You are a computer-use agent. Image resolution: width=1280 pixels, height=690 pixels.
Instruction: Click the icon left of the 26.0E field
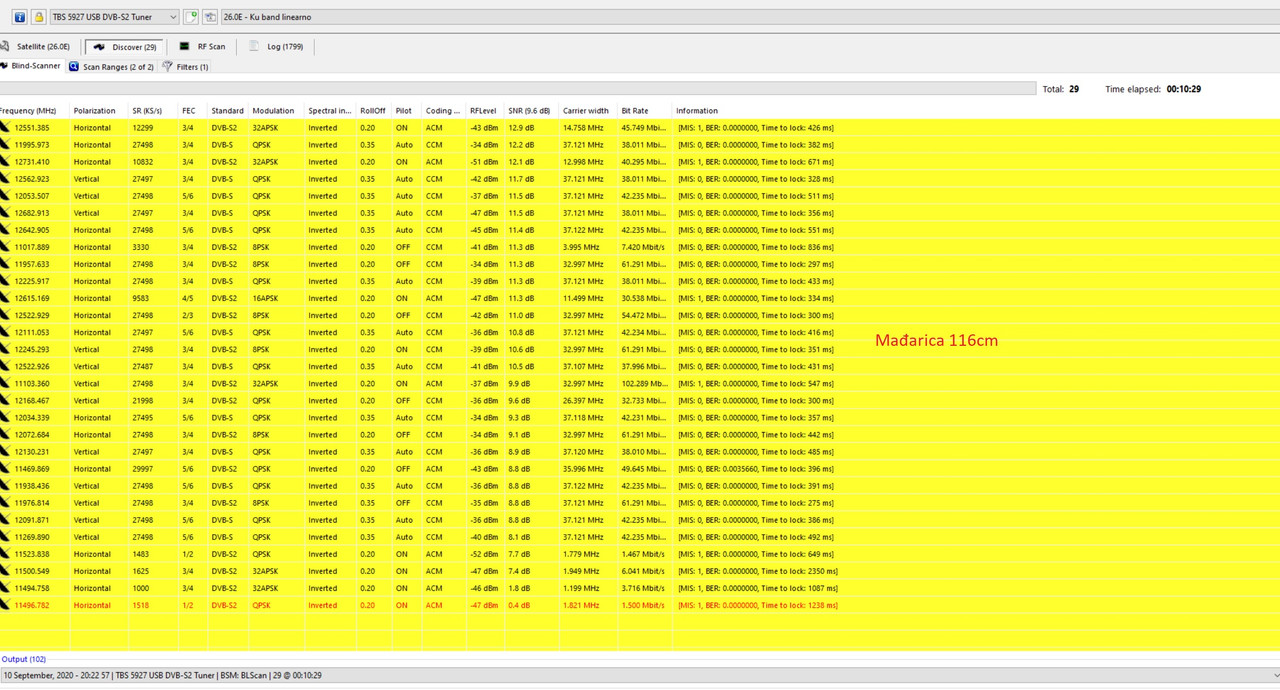(x=210, y=17)
